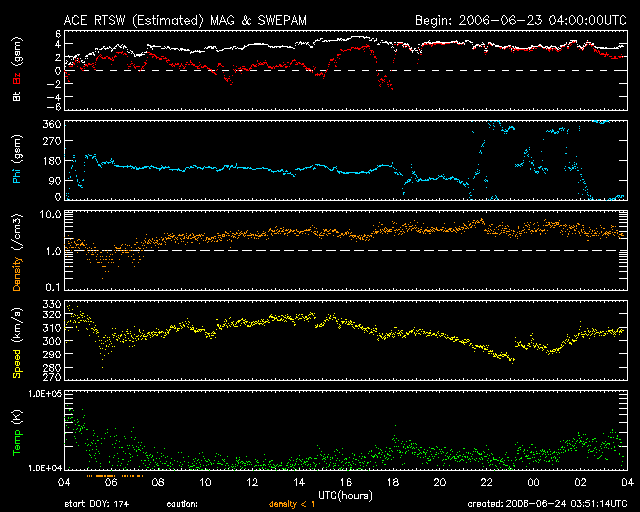640x512 pixels.
Task: Click the 0.1 tick on the Density axis
Action: tap(53, 287)
